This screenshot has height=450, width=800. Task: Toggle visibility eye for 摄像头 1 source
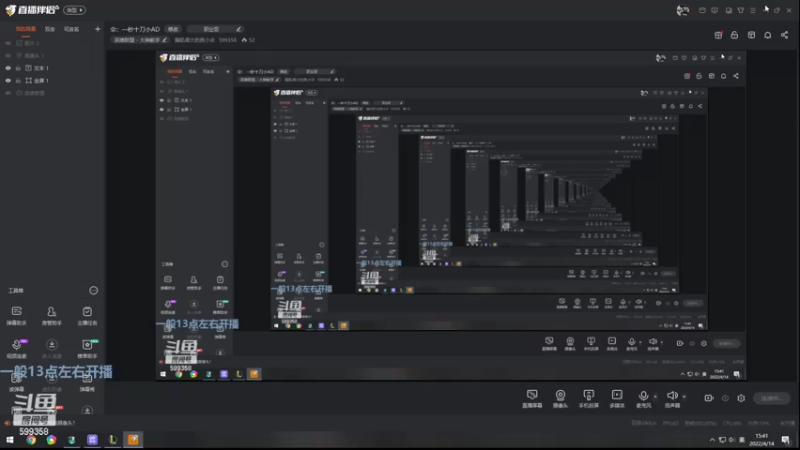[x=8, y=56]
